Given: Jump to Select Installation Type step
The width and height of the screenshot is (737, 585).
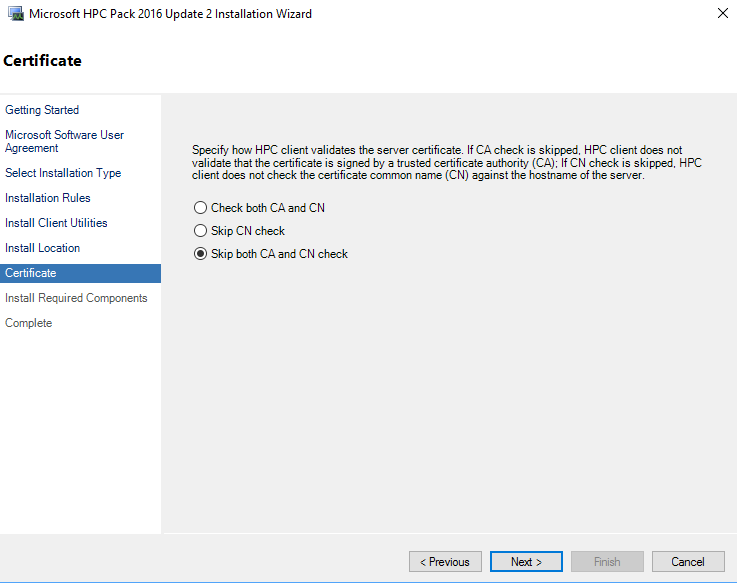Looking at the screenshot, I should click(x=63, y=173).
